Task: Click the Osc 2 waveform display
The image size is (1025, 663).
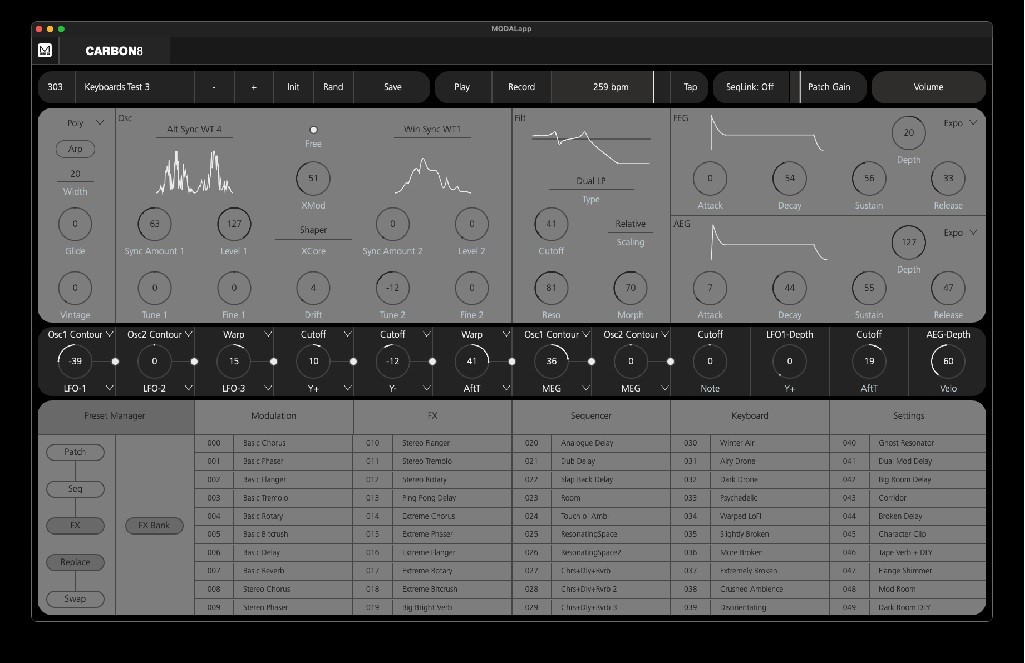Action: pyautogui.click(x=432, y=177)
